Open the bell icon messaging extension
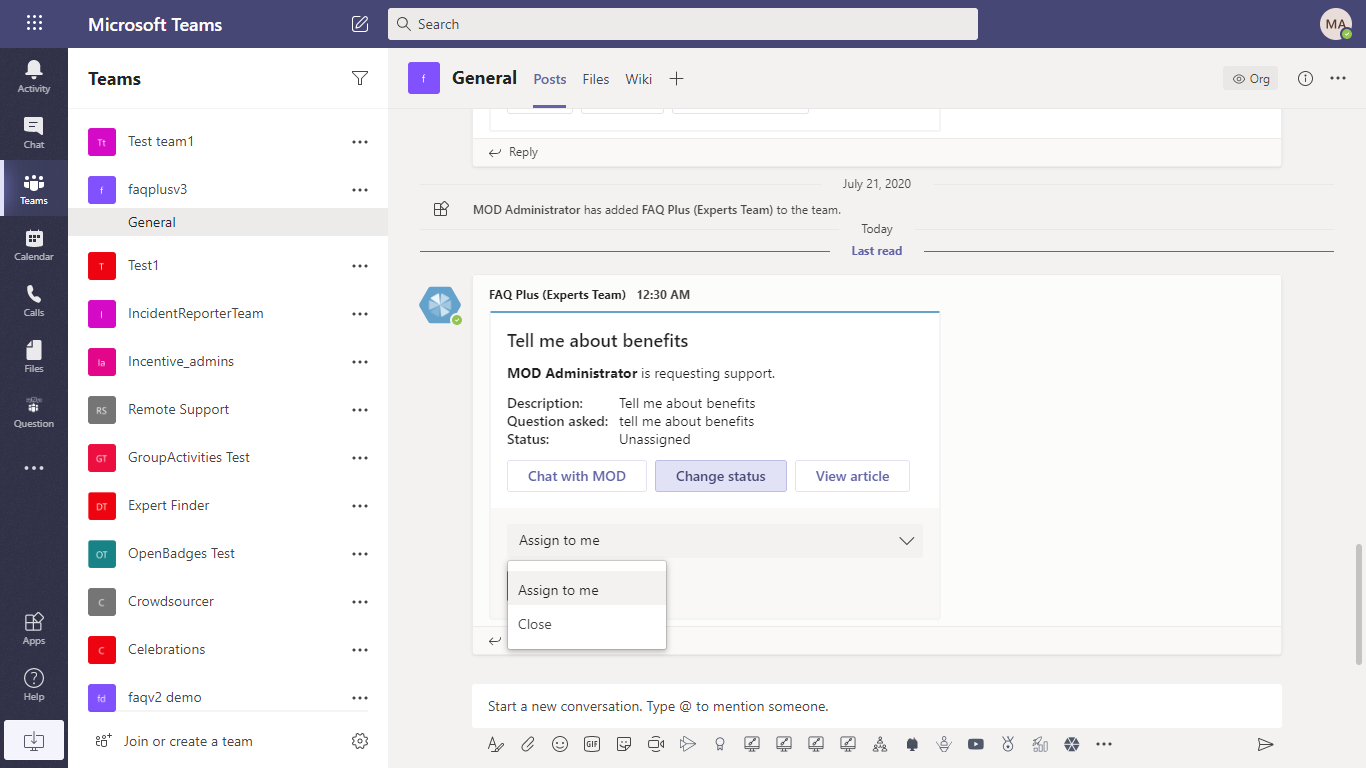Image resolution: width=1366 pixels, height=768 pixels. [x=912, y=744]
